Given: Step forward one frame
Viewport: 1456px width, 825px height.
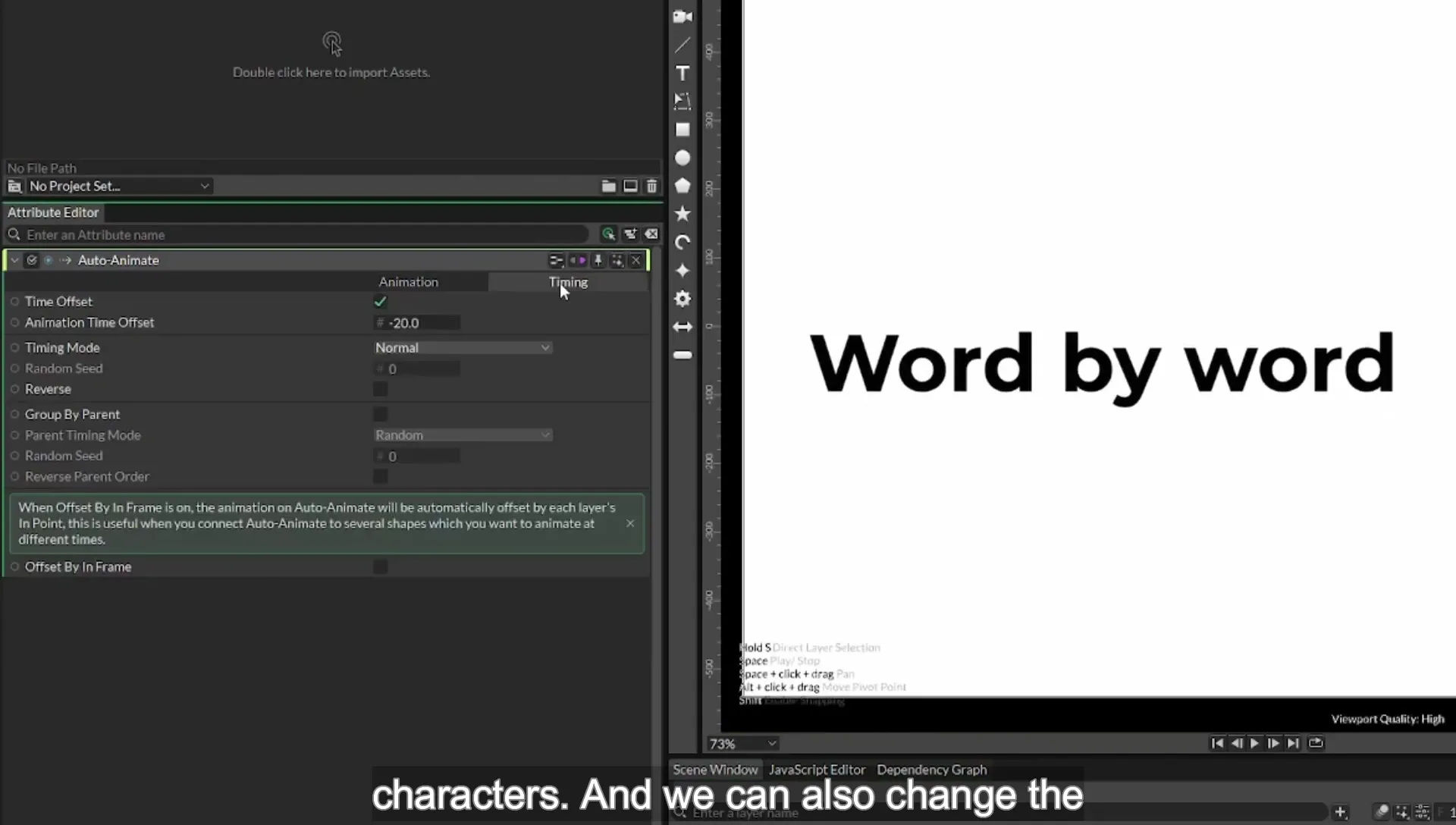Looking at the screenshot, I should (x=1273, y=743).
